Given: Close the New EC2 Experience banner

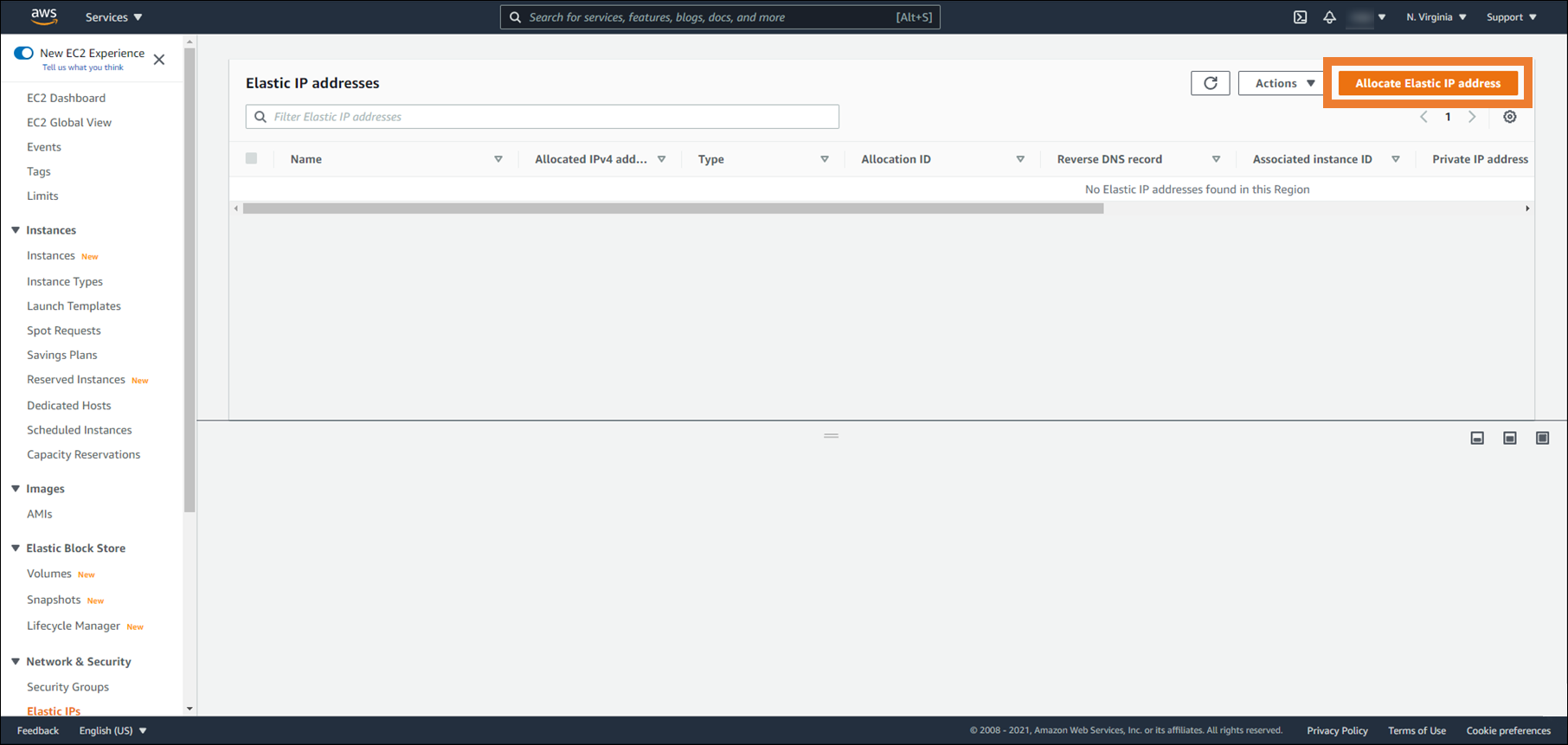Looking at the screenshot, I should pos(159,60).
